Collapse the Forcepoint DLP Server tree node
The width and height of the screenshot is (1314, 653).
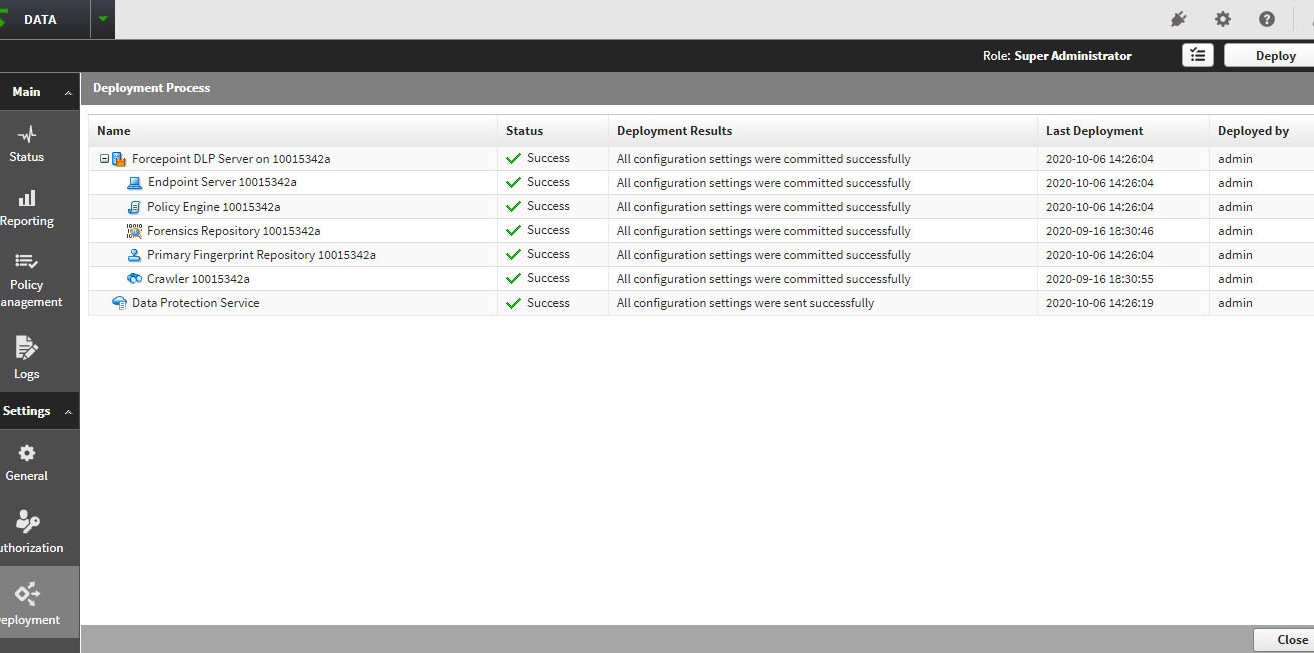(104, 159)
